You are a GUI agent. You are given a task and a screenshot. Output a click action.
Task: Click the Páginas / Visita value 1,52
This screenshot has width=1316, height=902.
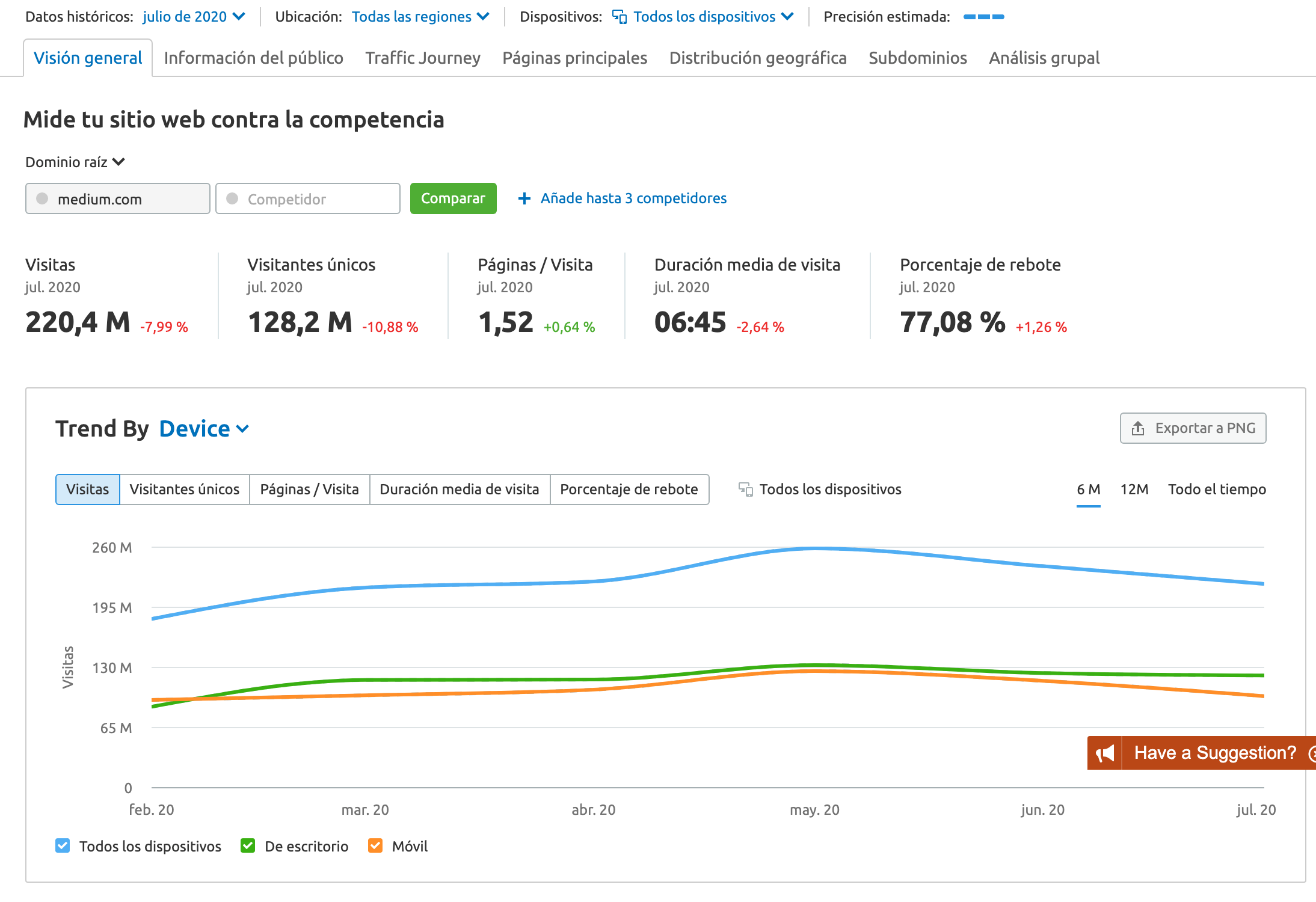[506, 322]
